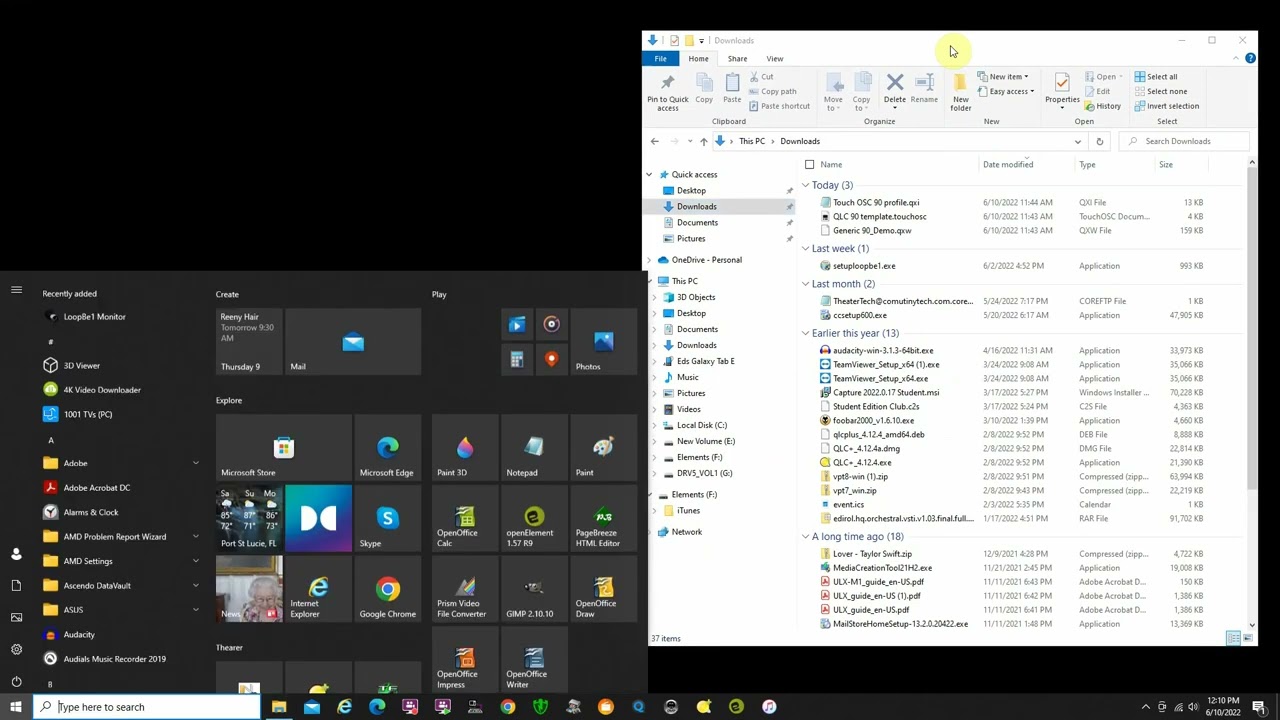1280x720 pixels.
Task: Click the Rename icon in Organize
Action: [x=924, y=89]
